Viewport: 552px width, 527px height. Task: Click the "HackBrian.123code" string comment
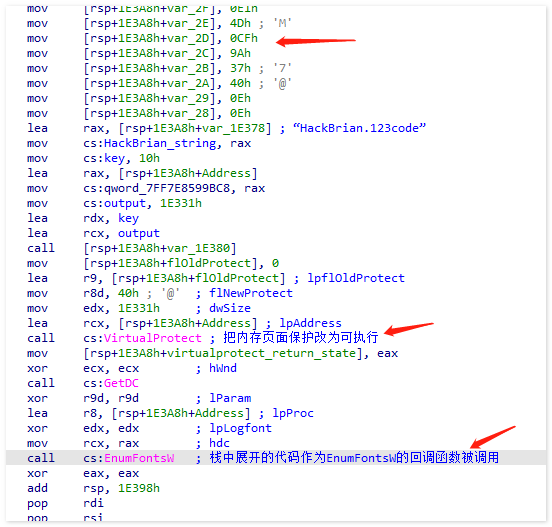[x=359, y=128]
